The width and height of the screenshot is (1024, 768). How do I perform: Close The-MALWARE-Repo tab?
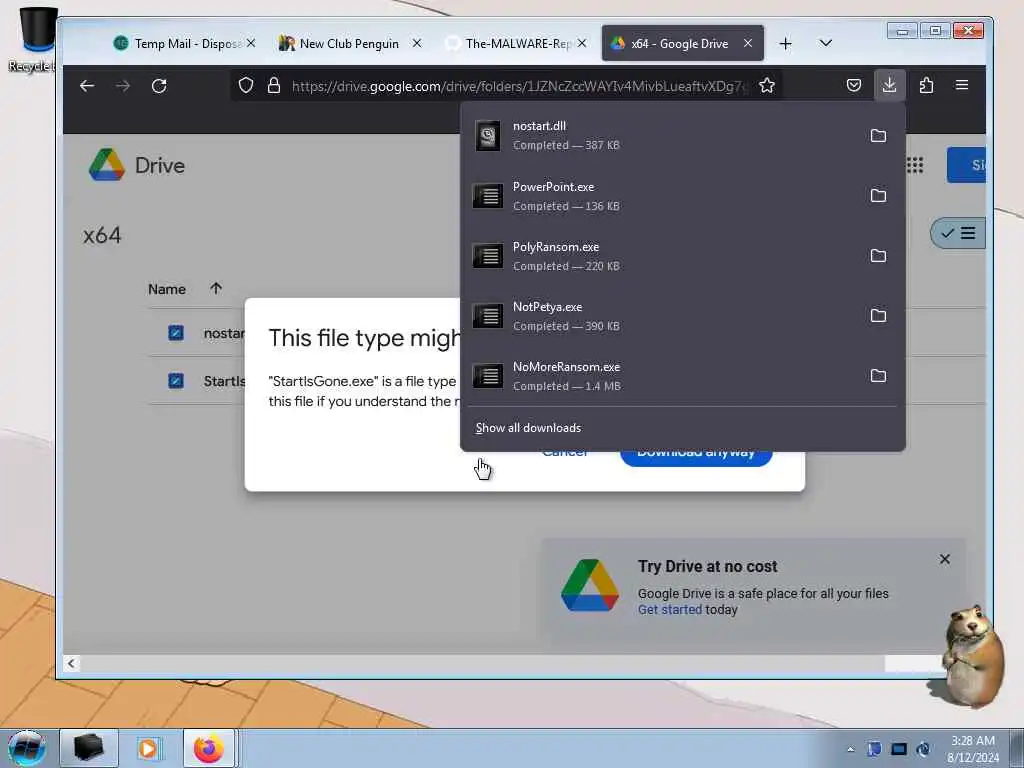point(582,43)
